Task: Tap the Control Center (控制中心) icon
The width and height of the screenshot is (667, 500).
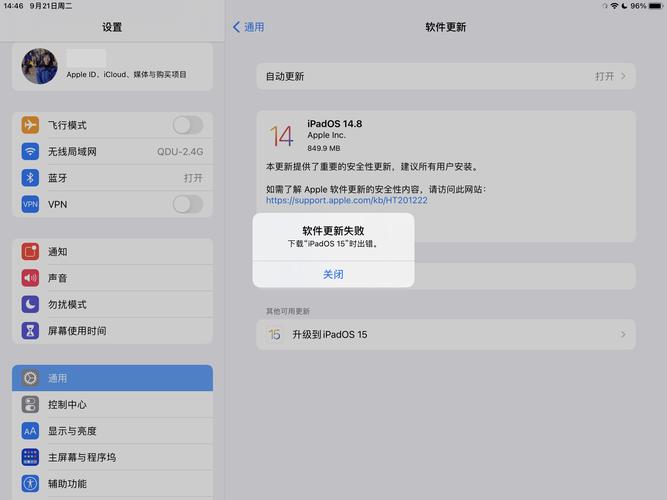Action: click(x=30, y=404)
